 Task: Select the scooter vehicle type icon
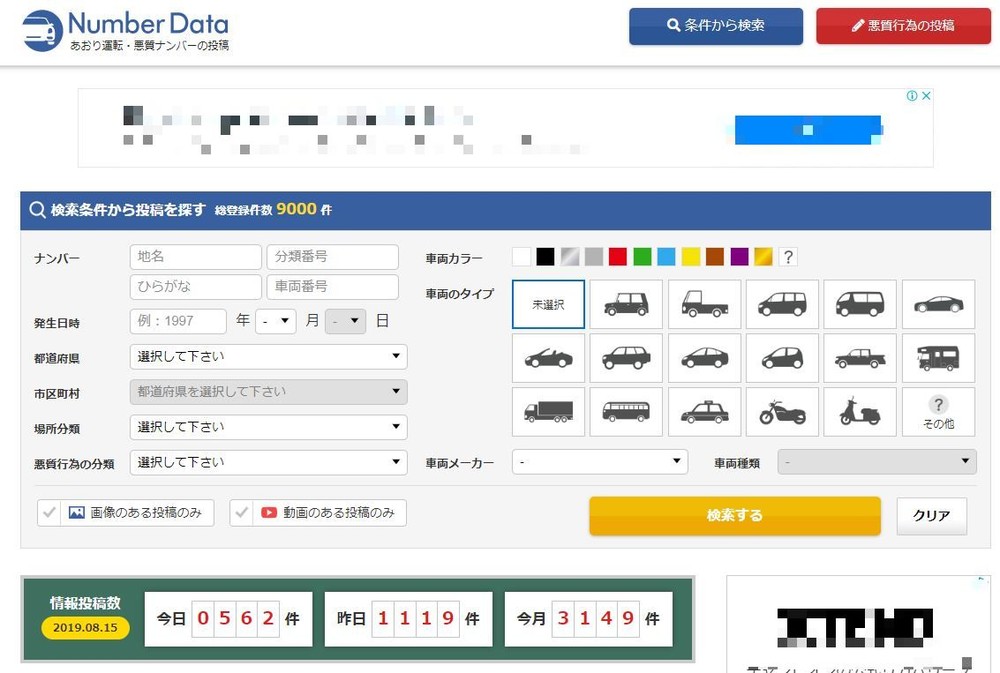click(x=860, y=412)
